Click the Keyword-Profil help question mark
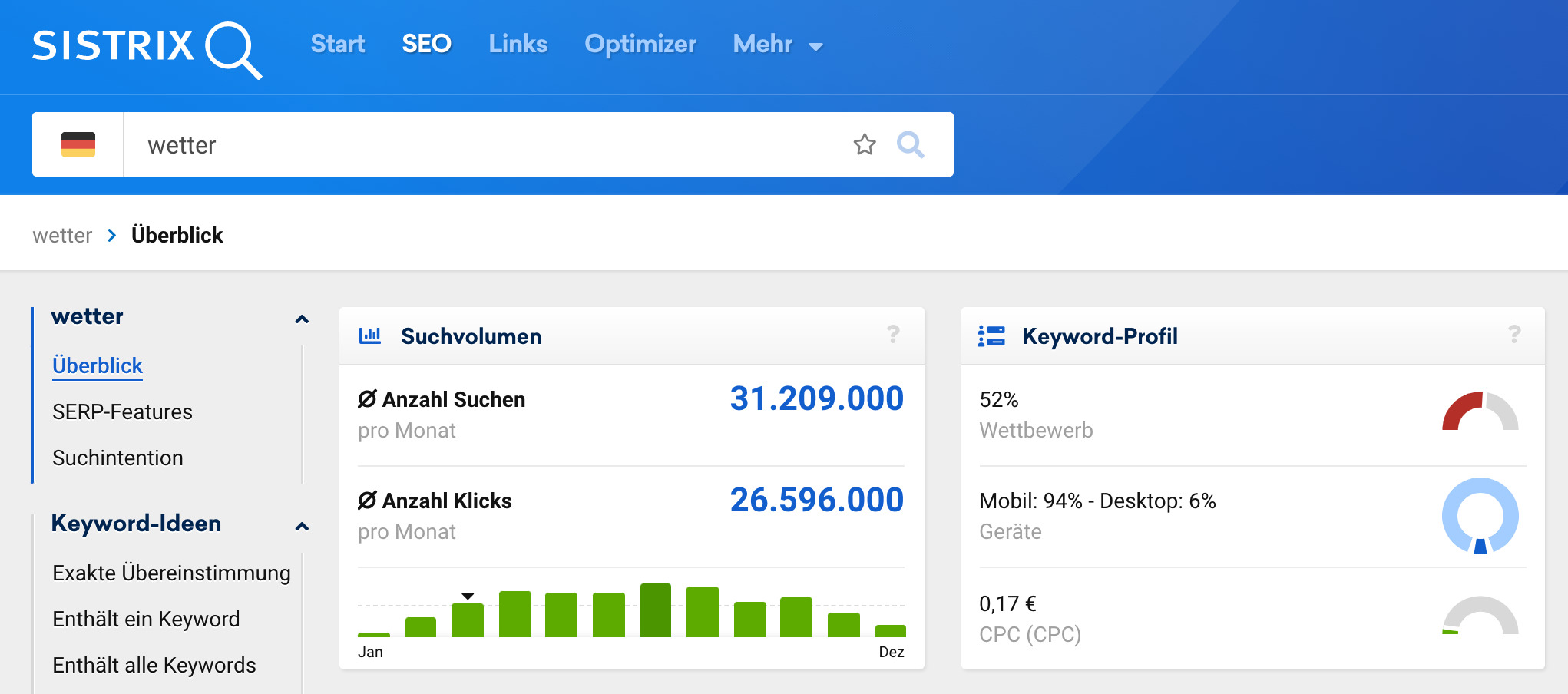The height and width of the screenshot is (694, 1568). [1513, 335]
